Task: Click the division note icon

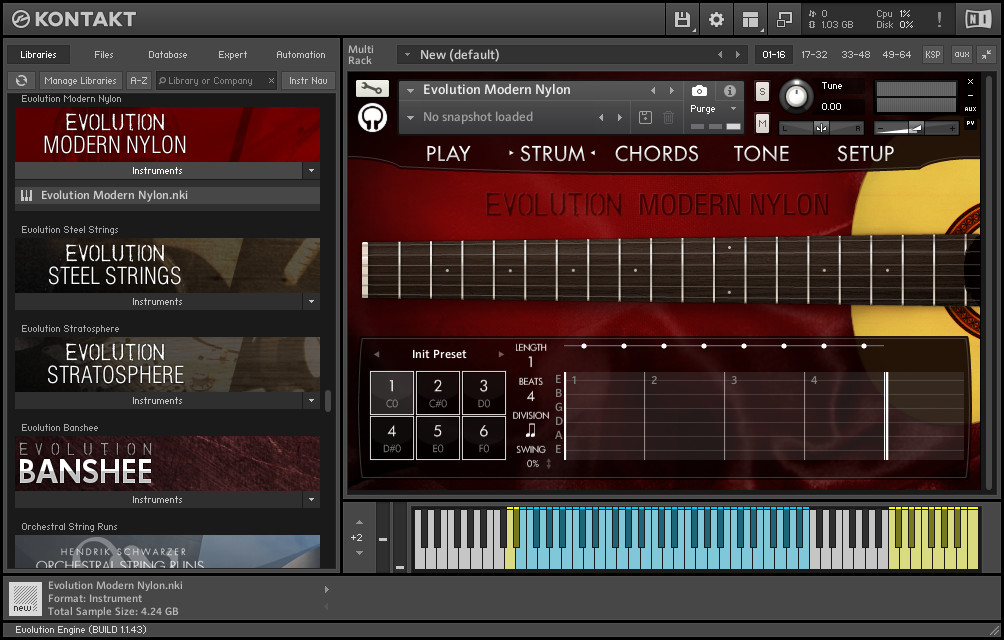Action: pos(530,430)
